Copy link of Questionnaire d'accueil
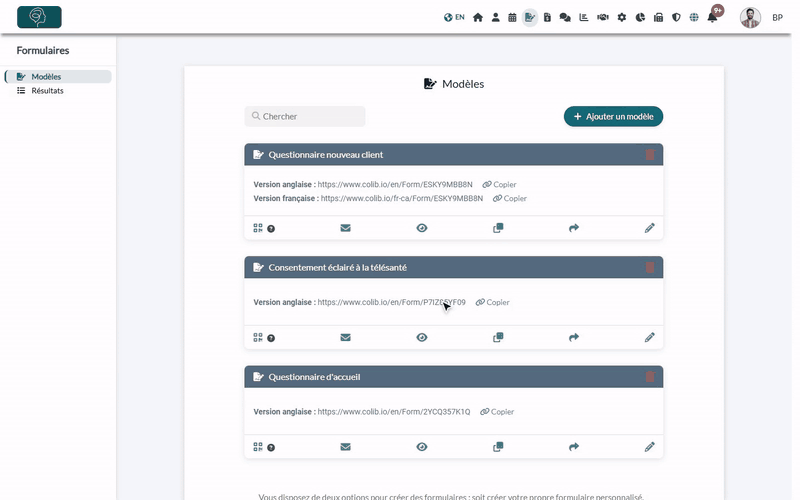Viewport: 800px width, 500px height. tap(497, 412)
